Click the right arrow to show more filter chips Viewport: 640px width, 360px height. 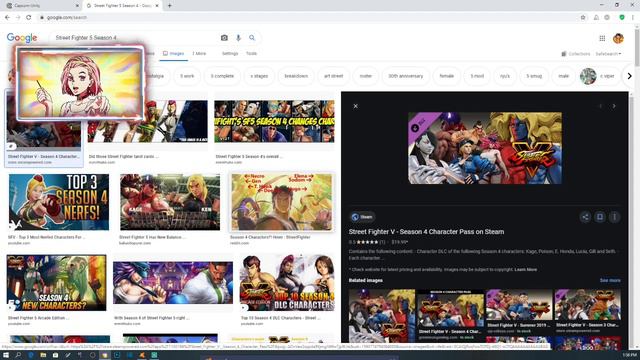tap(629, 76)
